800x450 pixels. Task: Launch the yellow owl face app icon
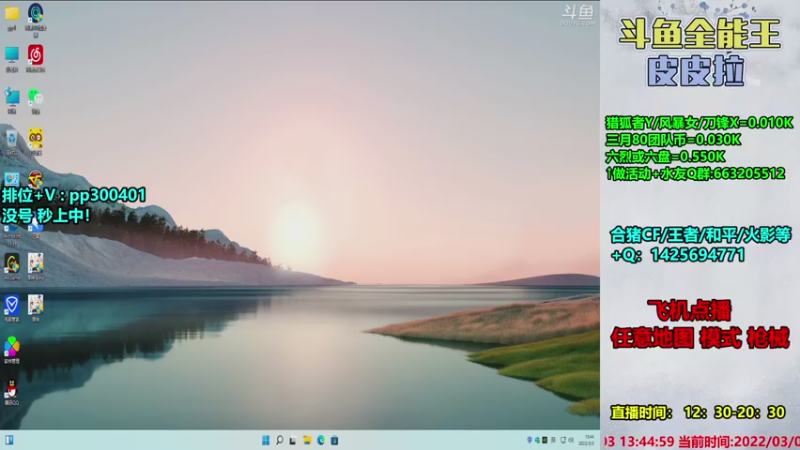point(35,138)
